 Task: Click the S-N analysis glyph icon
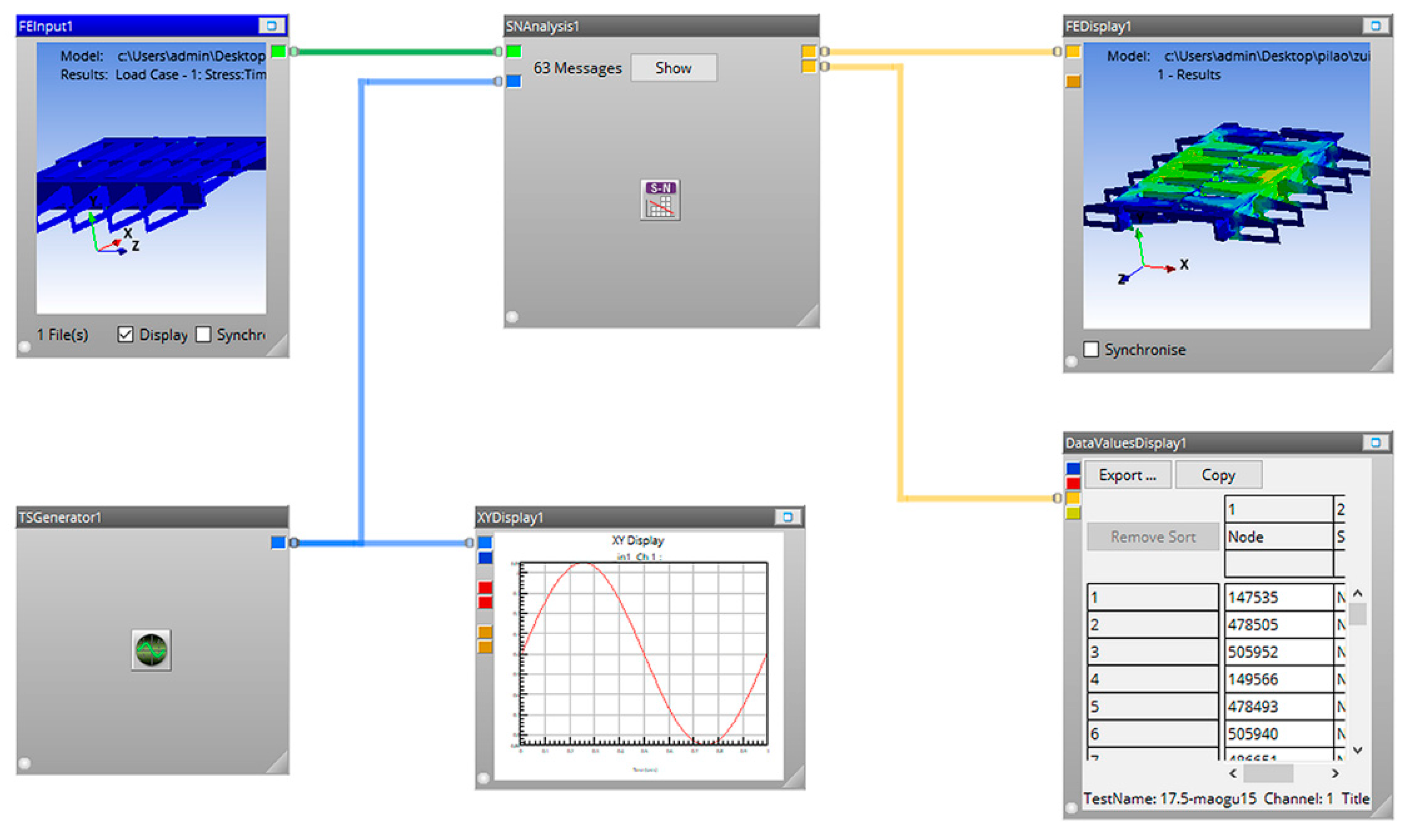[x=660, y=200]
